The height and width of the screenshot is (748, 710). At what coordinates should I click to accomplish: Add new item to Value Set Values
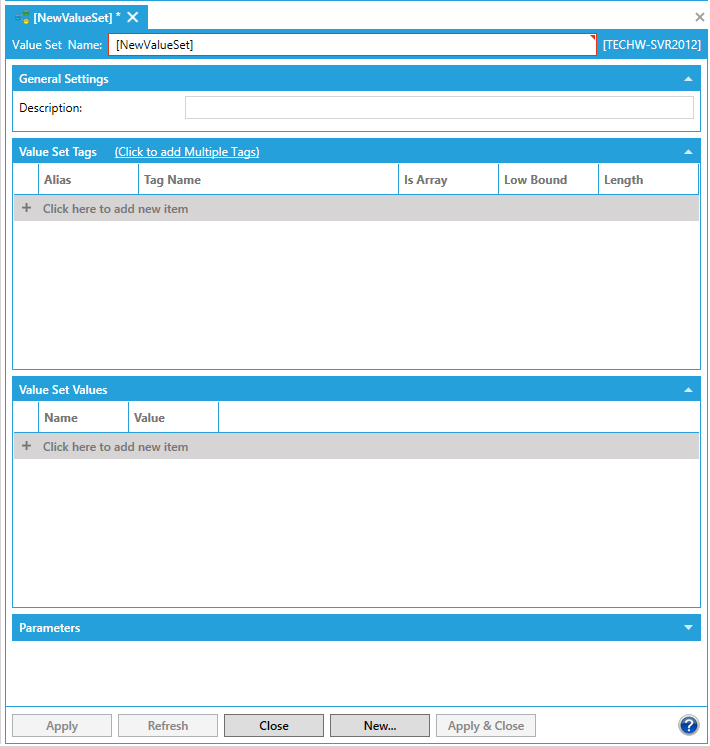coord(115,447)
